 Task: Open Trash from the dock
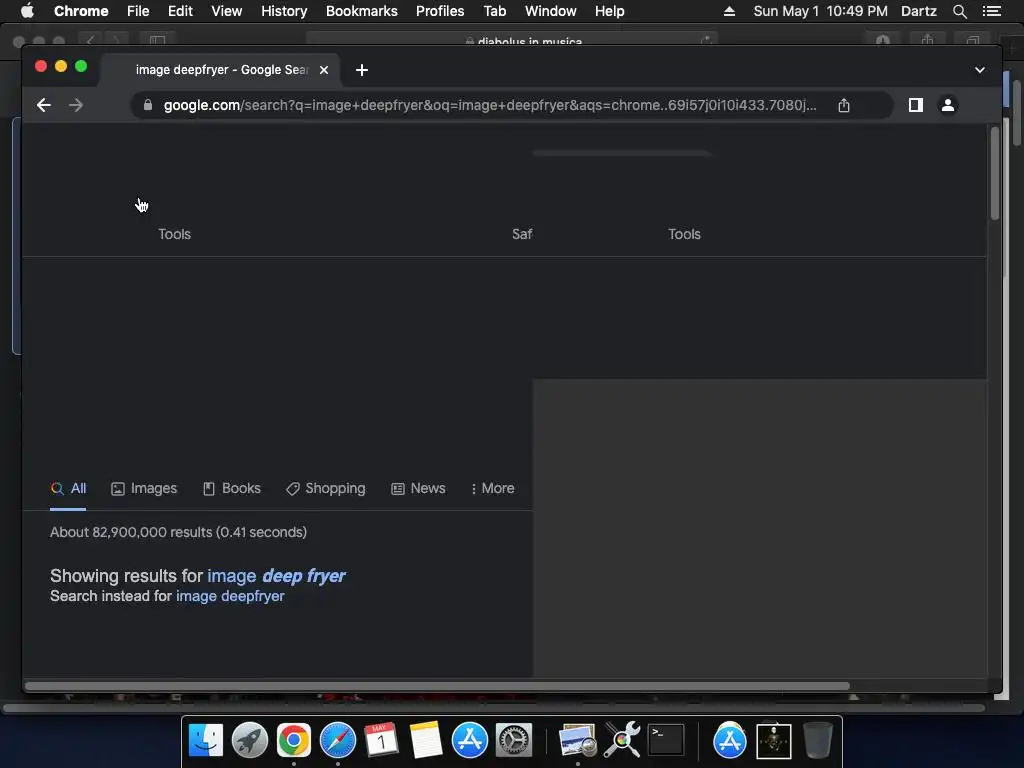click(818, 741)
